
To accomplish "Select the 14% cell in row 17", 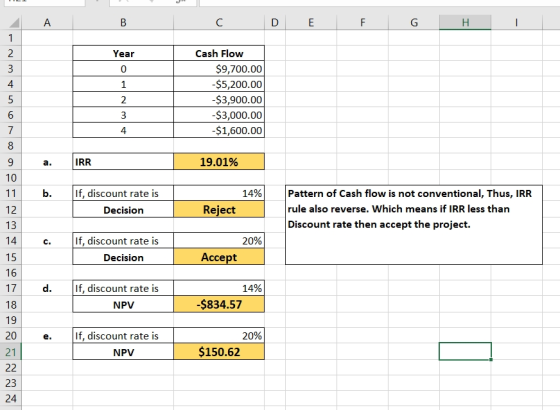I will tap(219, 288).
